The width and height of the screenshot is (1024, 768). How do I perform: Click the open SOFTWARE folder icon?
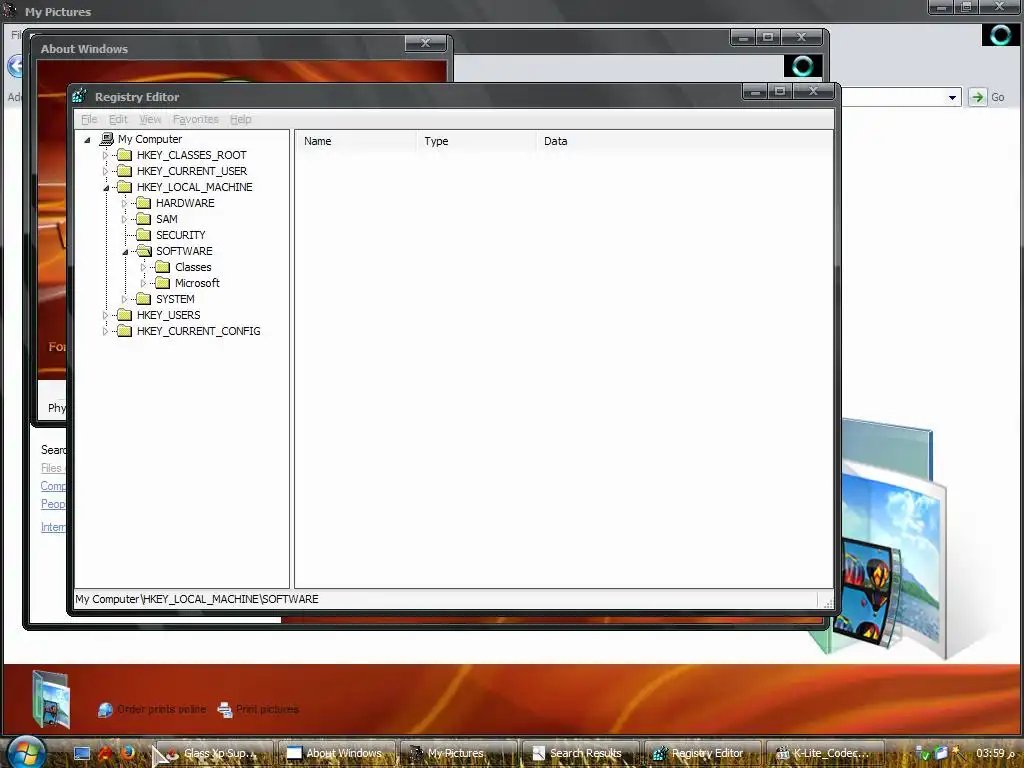click(x=144, y=251)
